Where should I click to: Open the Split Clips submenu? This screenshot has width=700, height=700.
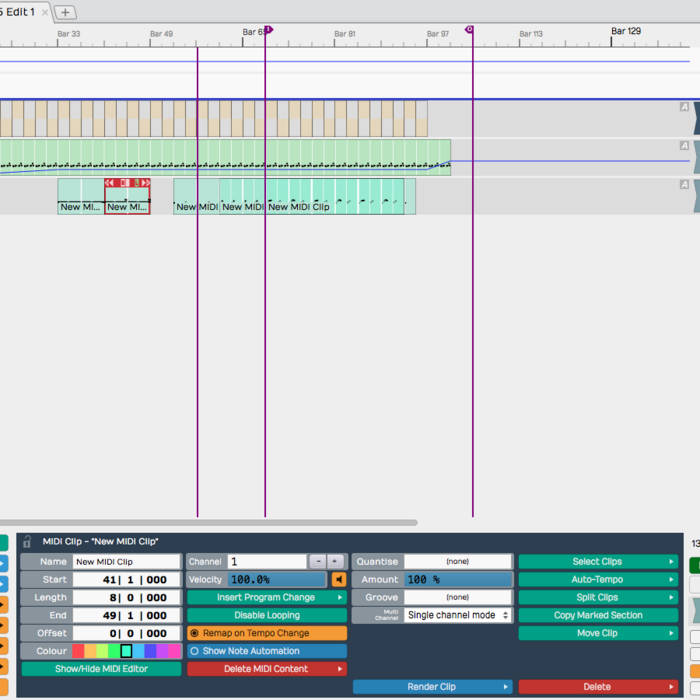597,597
